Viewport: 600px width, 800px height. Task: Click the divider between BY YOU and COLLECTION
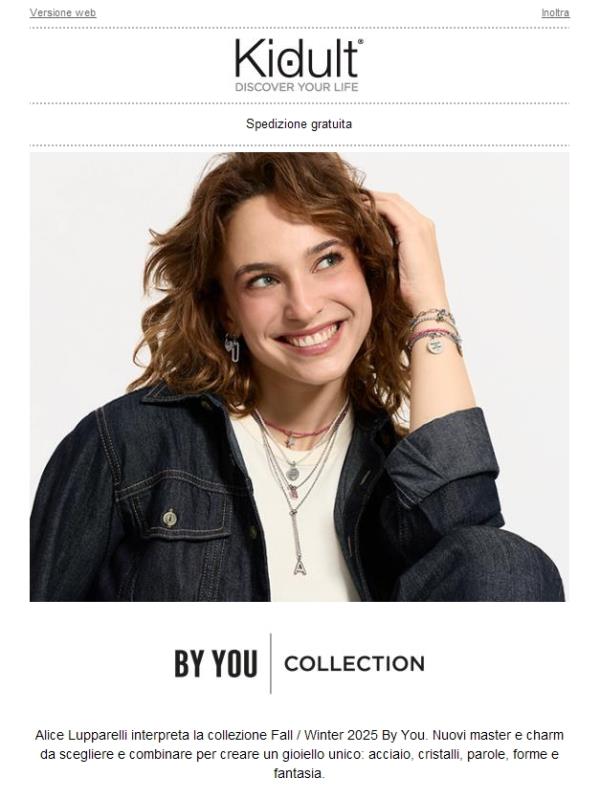tap(270, 663)
